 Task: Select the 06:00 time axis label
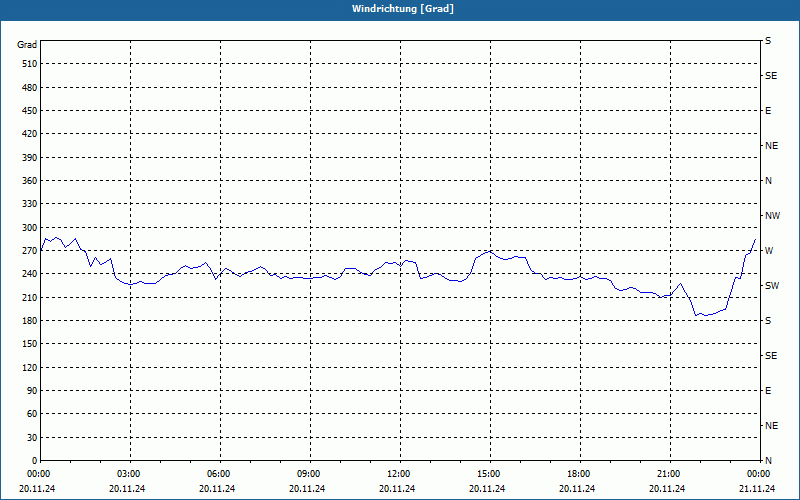click(218, 474)
